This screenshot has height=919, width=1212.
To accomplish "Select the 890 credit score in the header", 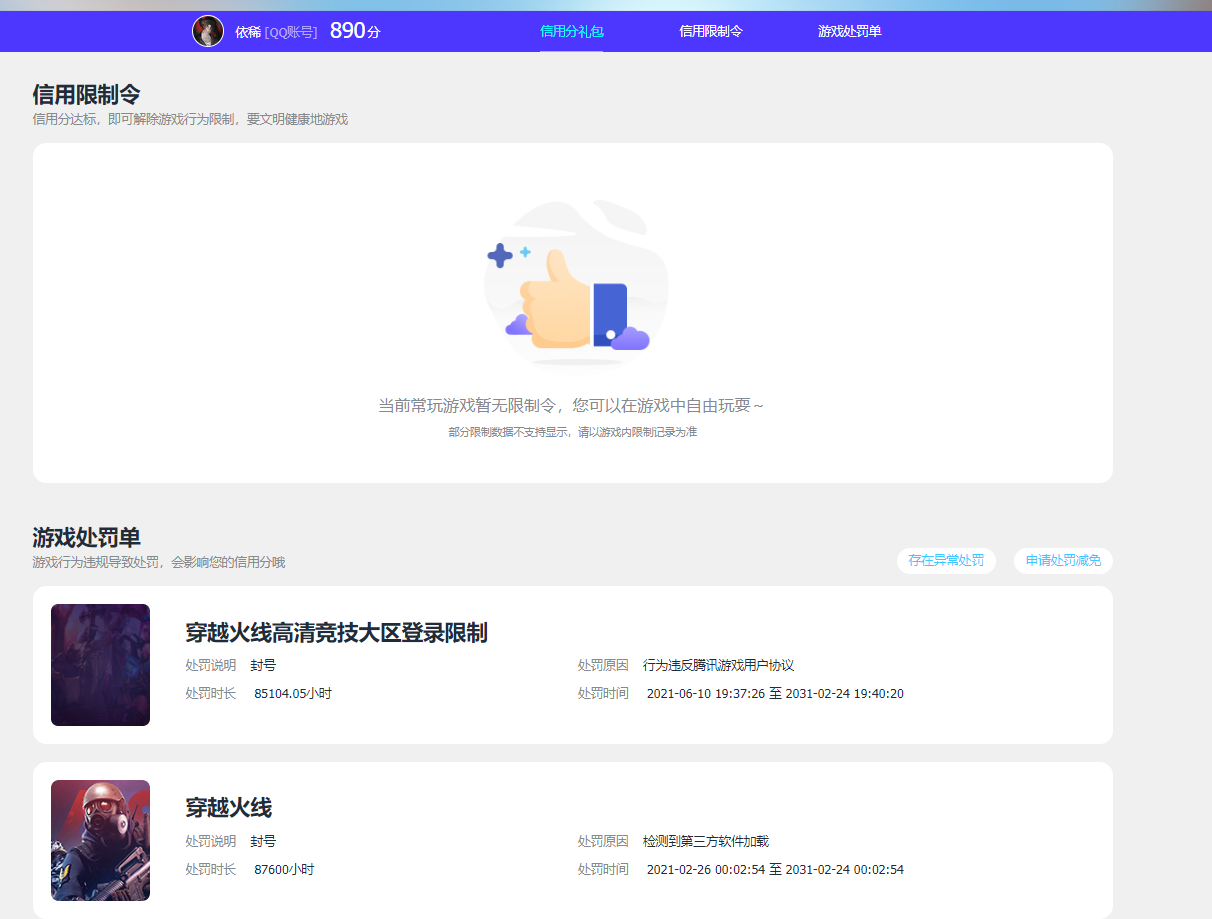I will coord(355,31).
